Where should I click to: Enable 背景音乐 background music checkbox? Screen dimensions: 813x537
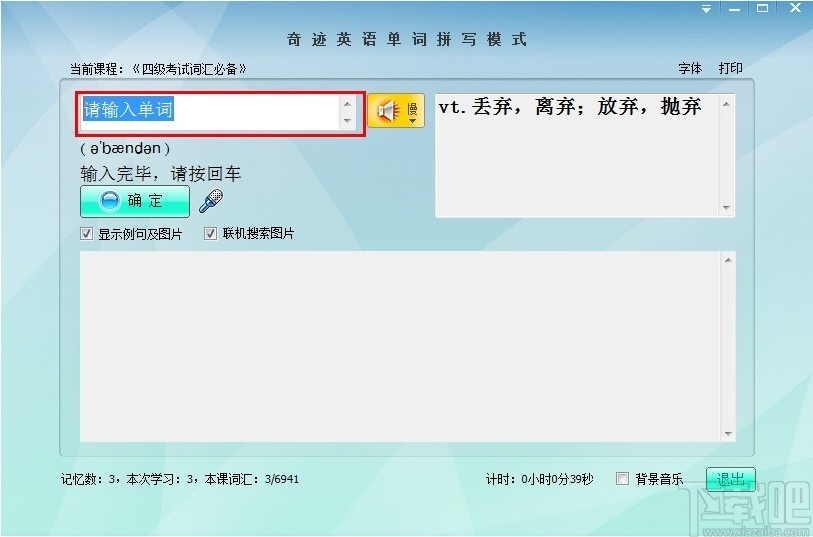[x=622, y=478]
